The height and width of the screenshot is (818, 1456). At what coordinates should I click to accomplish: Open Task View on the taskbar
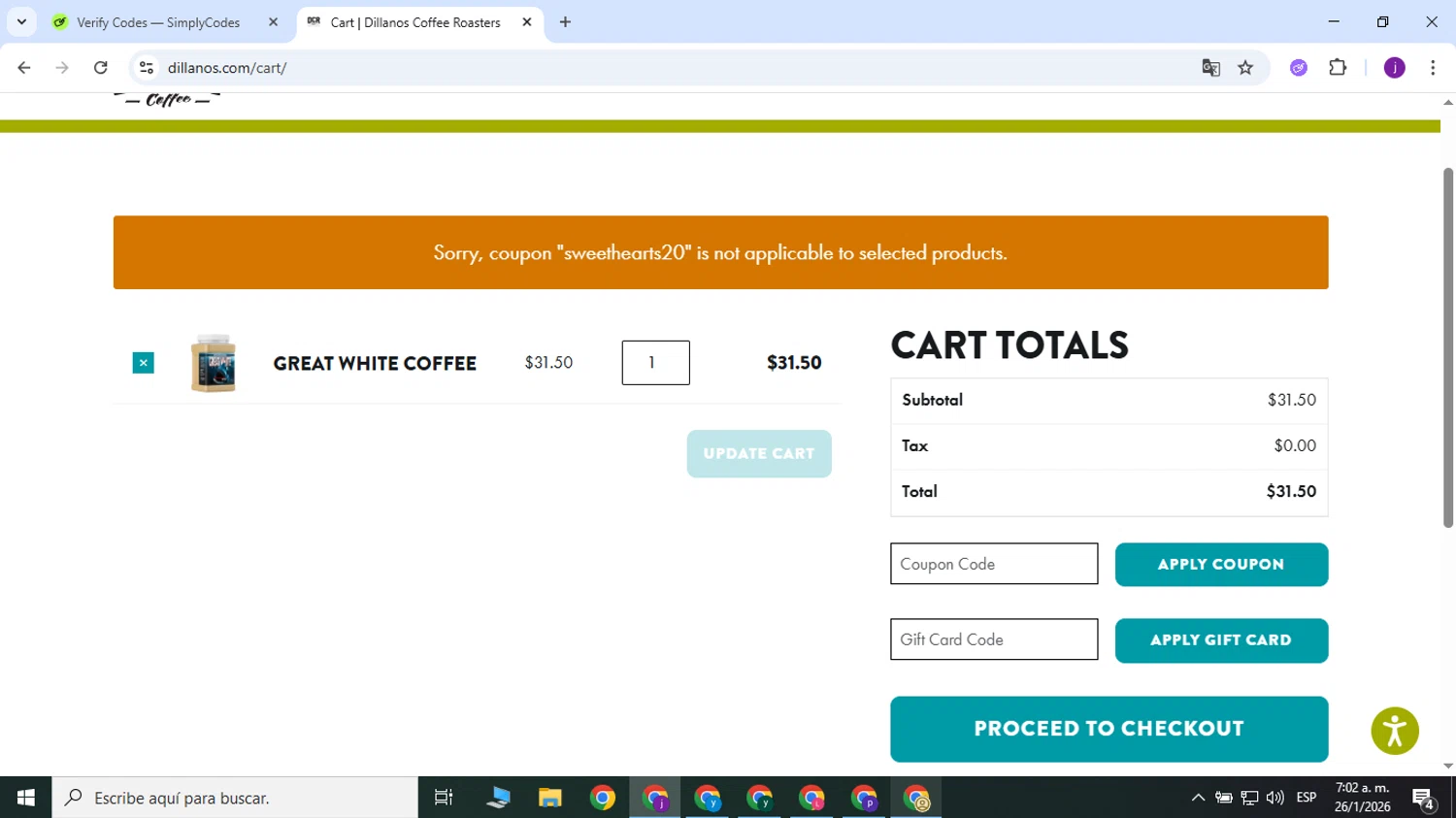[444, 798]
